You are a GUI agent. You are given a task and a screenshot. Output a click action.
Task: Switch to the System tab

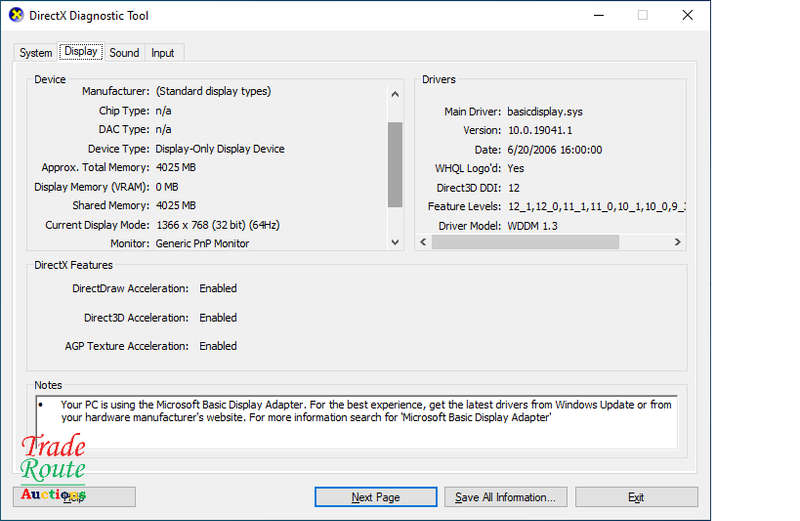click(x=35, y=53)
